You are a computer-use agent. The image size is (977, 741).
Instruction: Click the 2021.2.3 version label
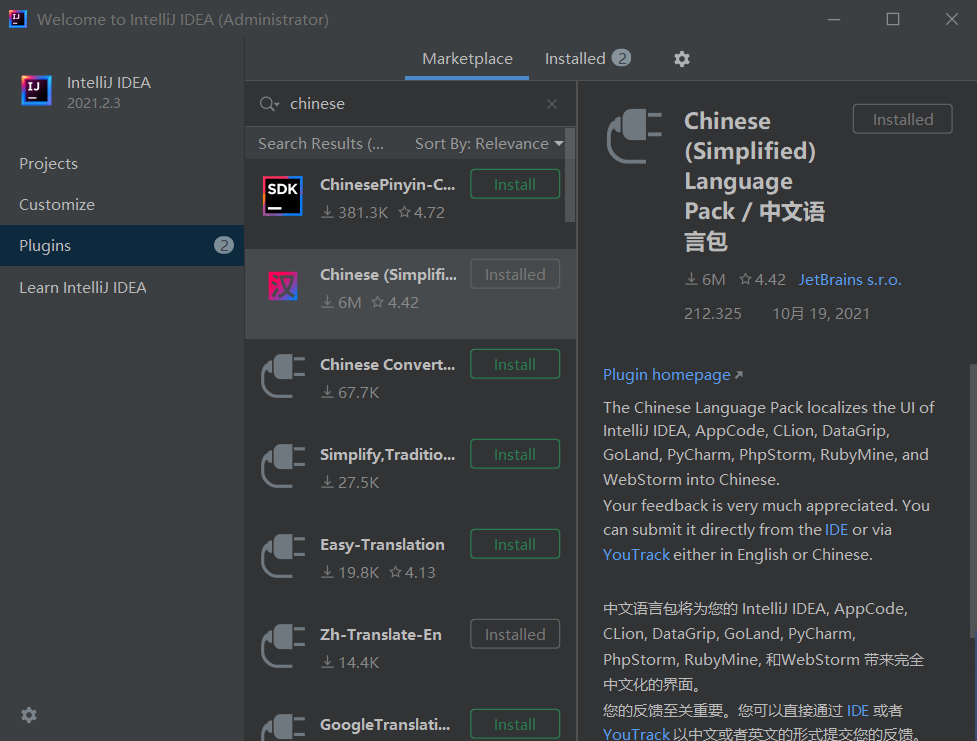pyautogui.click(x=93, y=103)
